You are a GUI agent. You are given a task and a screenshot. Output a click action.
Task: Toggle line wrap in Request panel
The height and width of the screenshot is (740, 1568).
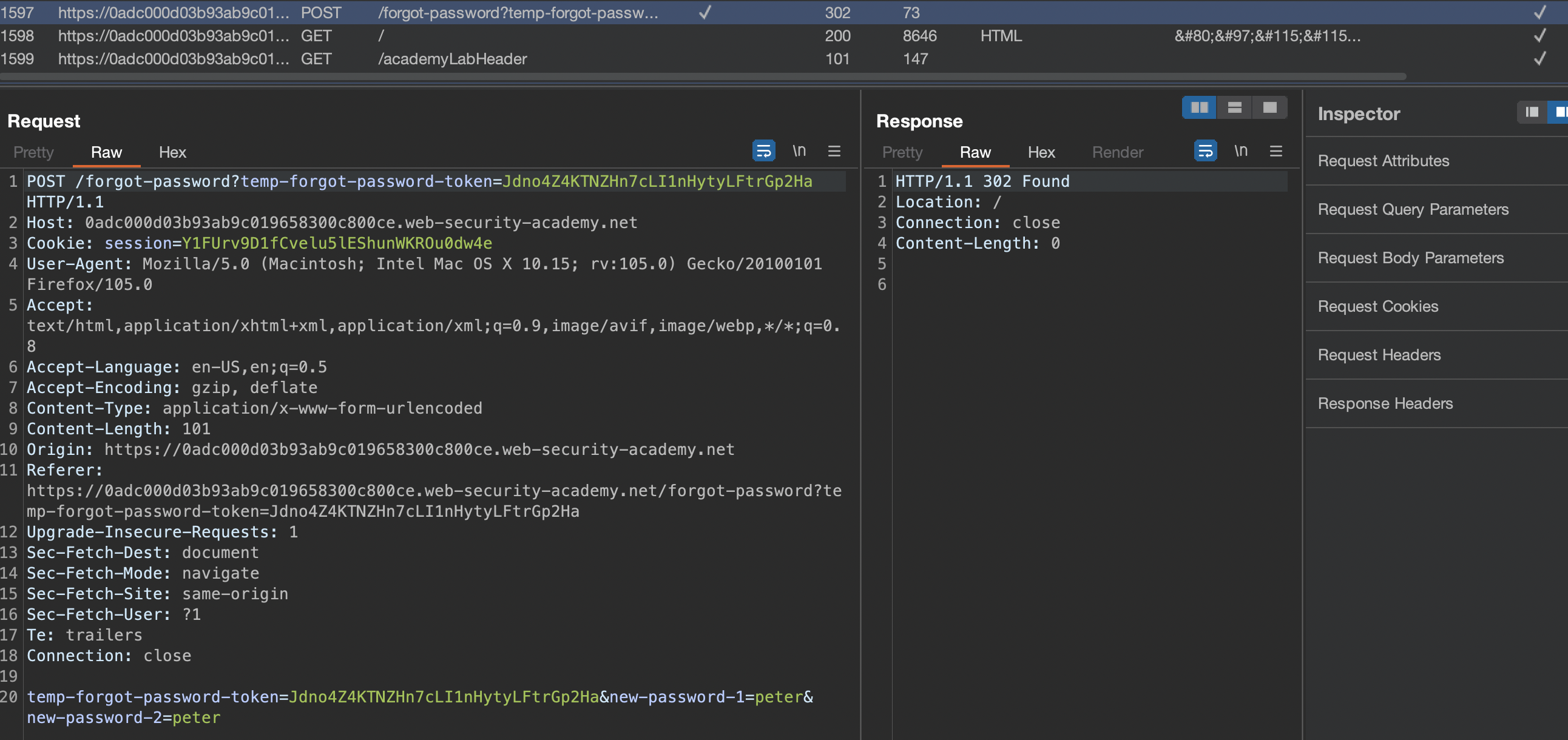click(x=763, y=151)
